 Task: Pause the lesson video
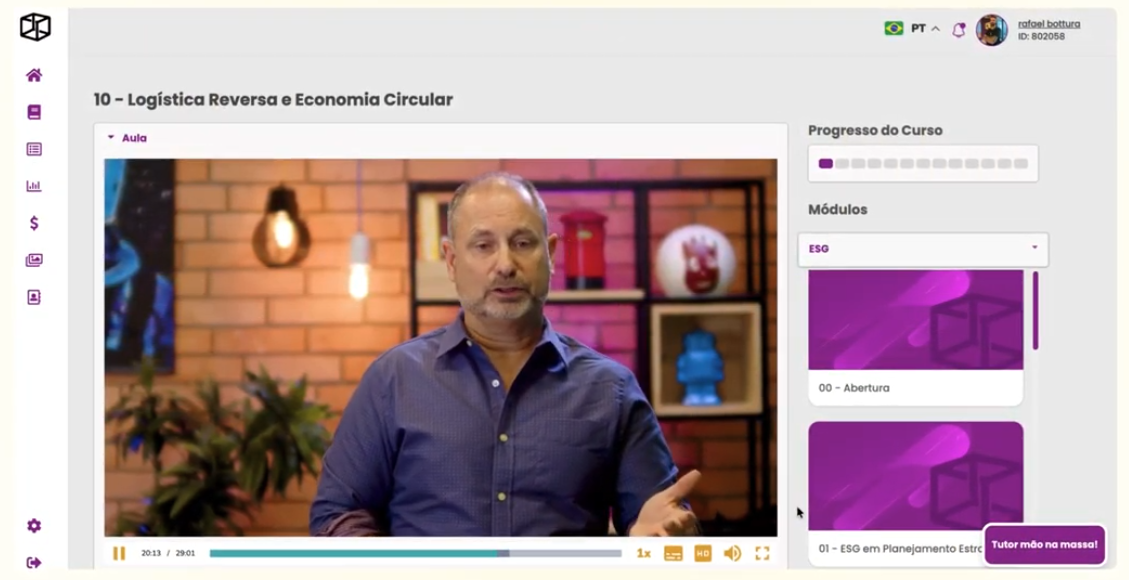119,553
